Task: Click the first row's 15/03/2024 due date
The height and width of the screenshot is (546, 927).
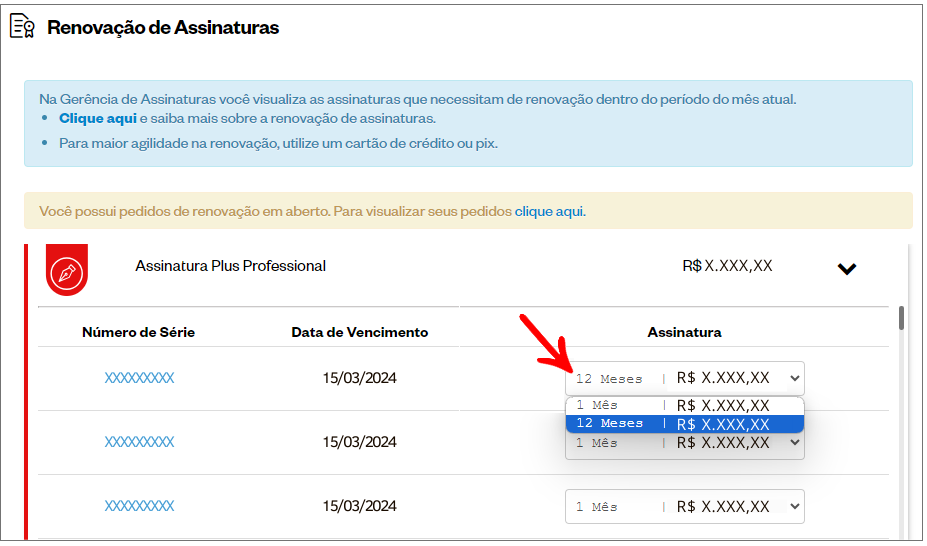Action: click(359, 378)
